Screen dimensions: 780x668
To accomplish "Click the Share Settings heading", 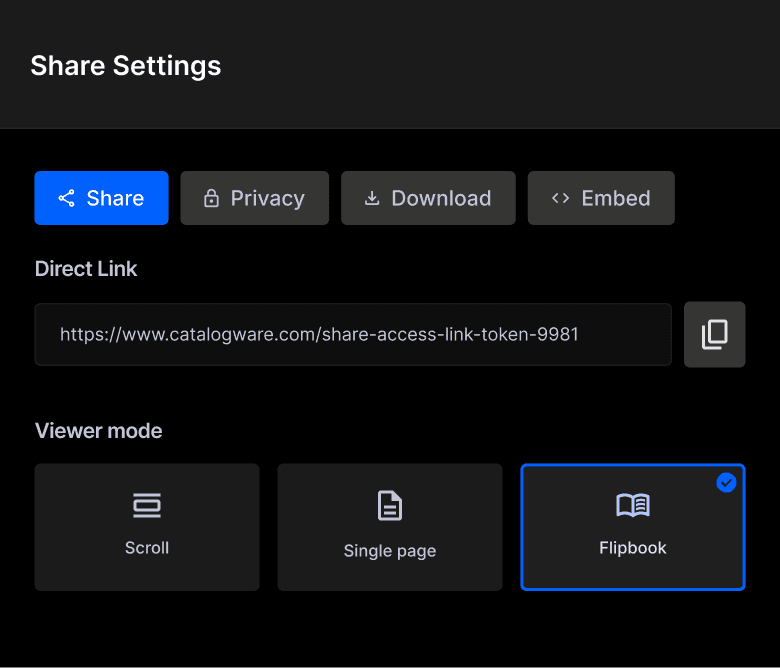I will [x=126, y=66].
